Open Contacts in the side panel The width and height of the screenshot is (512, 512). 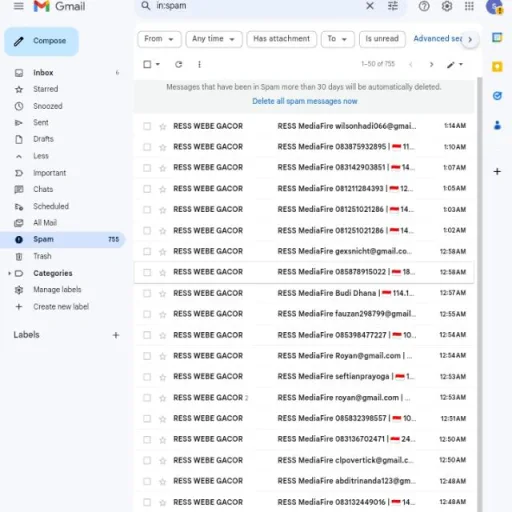pos(497,125)
